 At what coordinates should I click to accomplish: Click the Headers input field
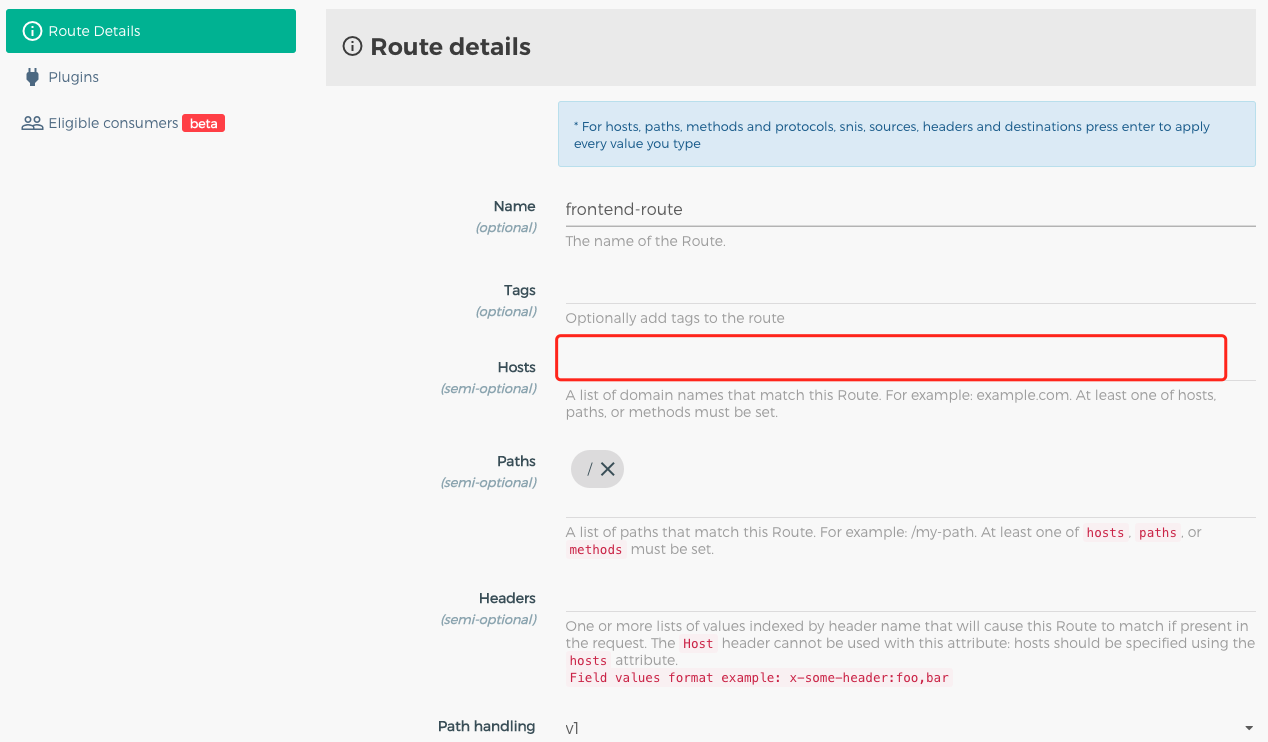point(910,597)
